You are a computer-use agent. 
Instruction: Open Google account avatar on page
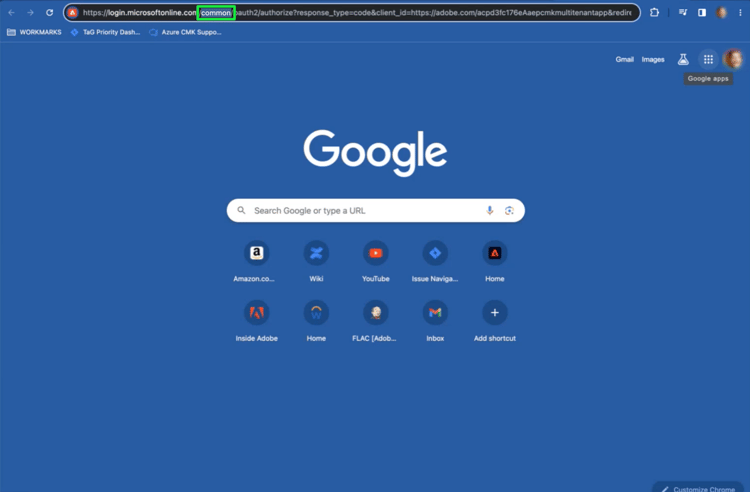733,59
